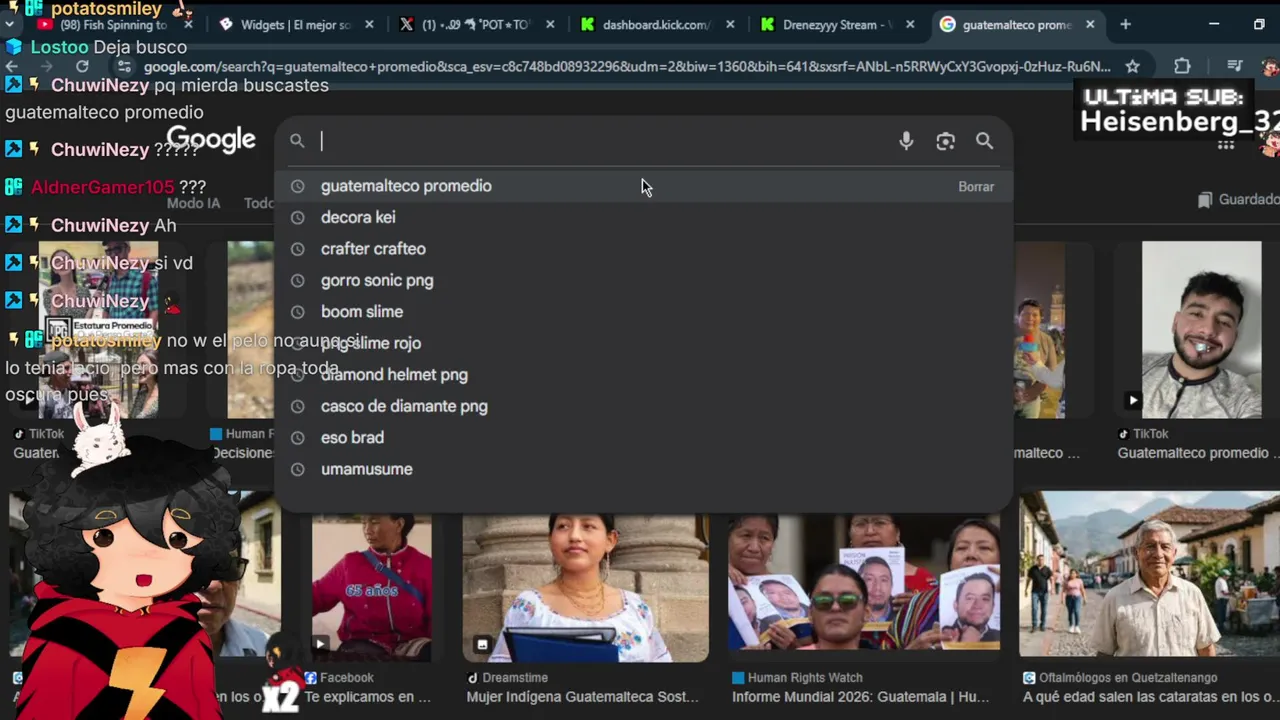Click the address bar URL

point(625,66)
